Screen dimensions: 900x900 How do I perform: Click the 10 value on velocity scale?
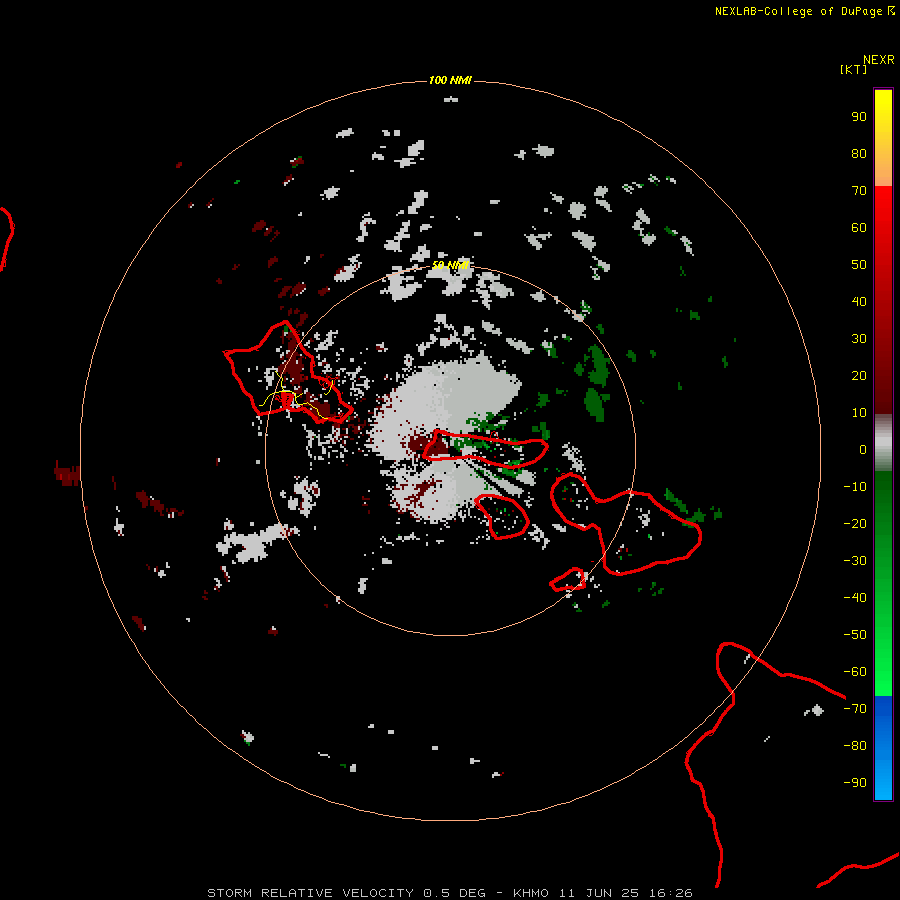click(859, 413)
